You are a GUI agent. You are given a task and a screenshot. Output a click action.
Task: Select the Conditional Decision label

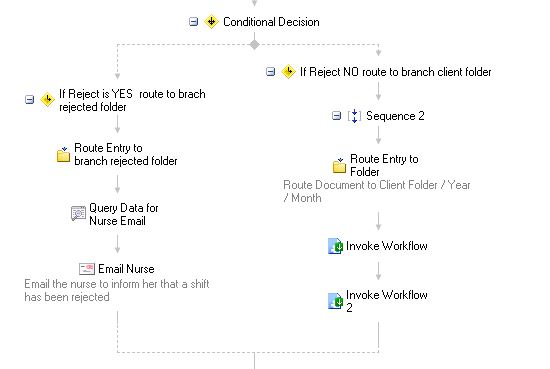(x=271, y=22)
